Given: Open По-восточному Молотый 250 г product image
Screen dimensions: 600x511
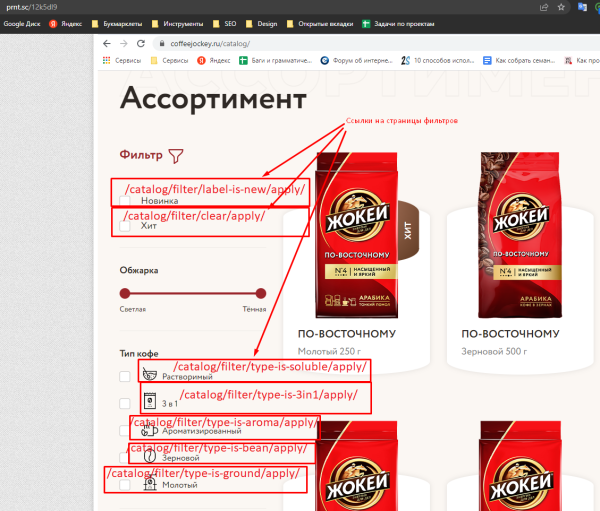Looking at the screenshot, I should pos(357,235).
